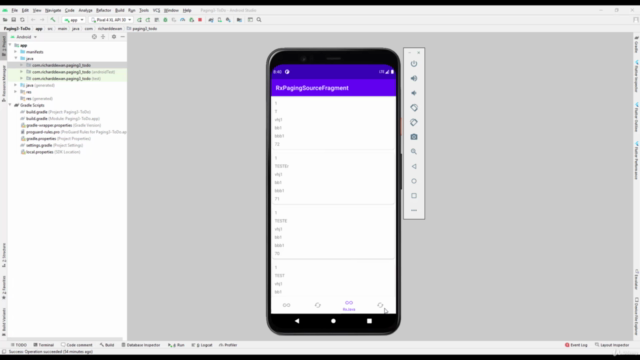
Task: Tap second bottom navigation tab in app
Action: (x=318, y=305)
